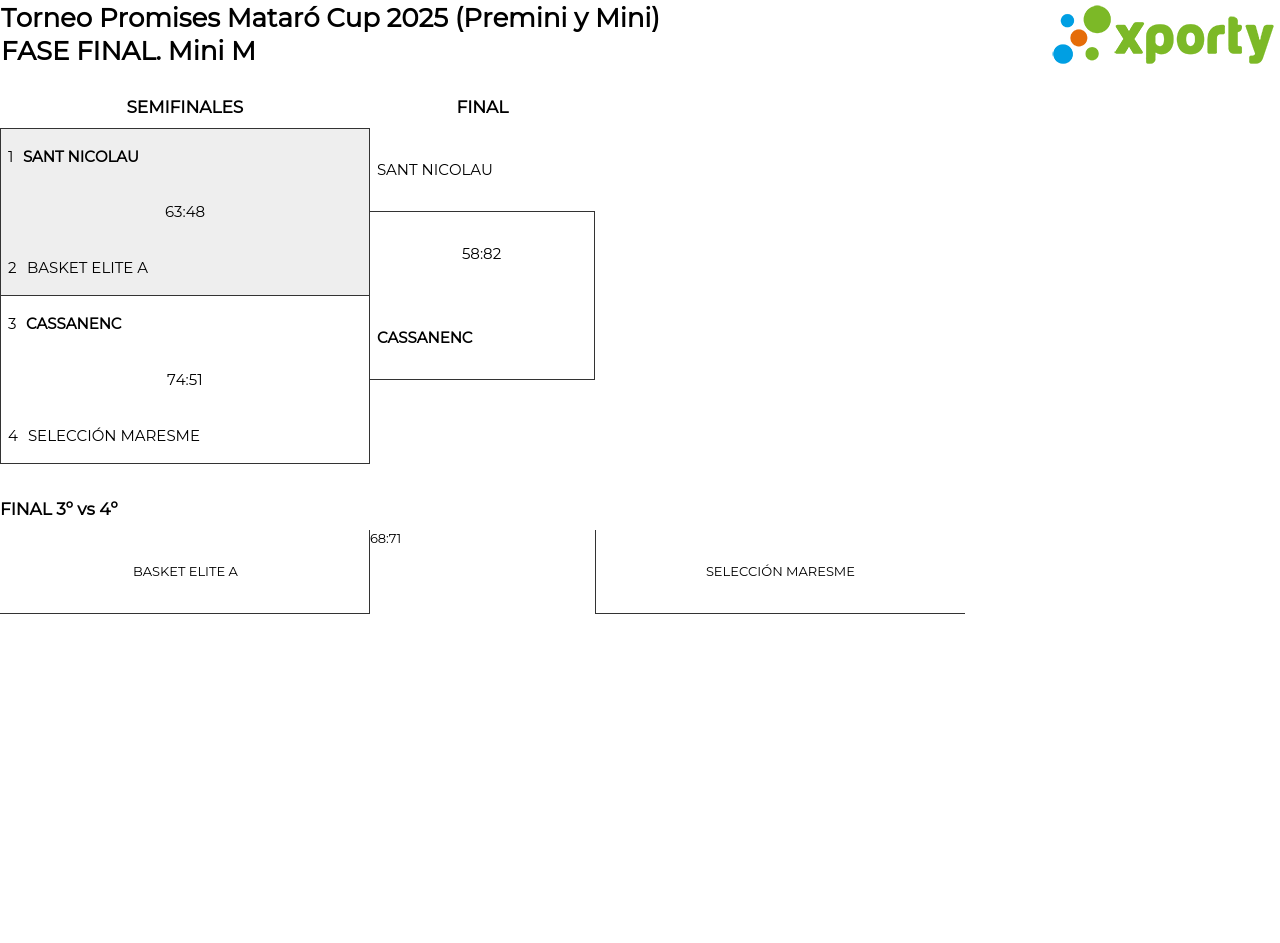Select CASSANENC in the semifinals bracket
This screenshot has height=943, width=1280.
pos(74,324)
